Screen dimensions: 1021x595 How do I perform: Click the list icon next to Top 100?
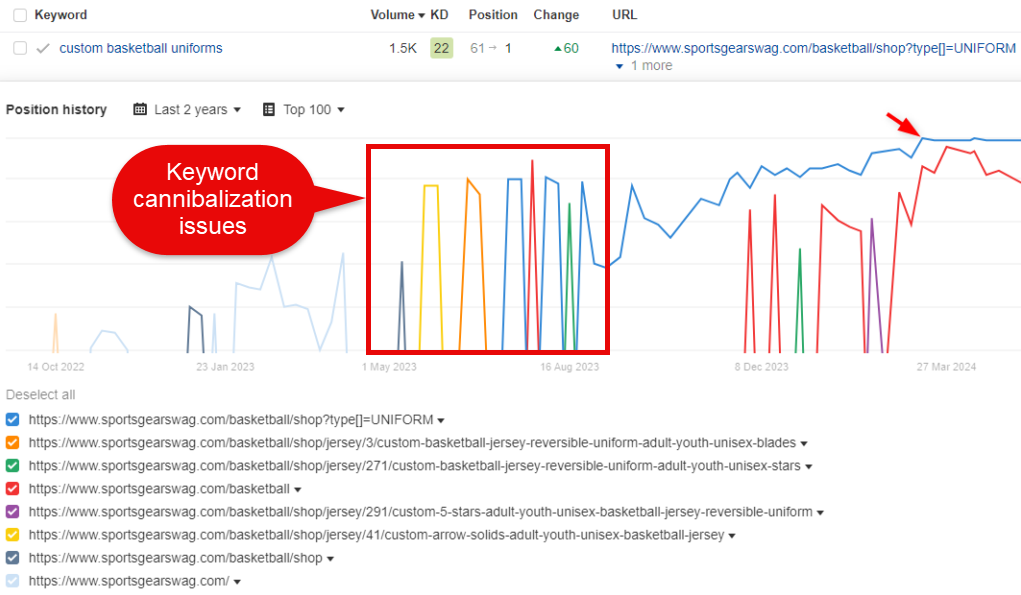[269, 109]
